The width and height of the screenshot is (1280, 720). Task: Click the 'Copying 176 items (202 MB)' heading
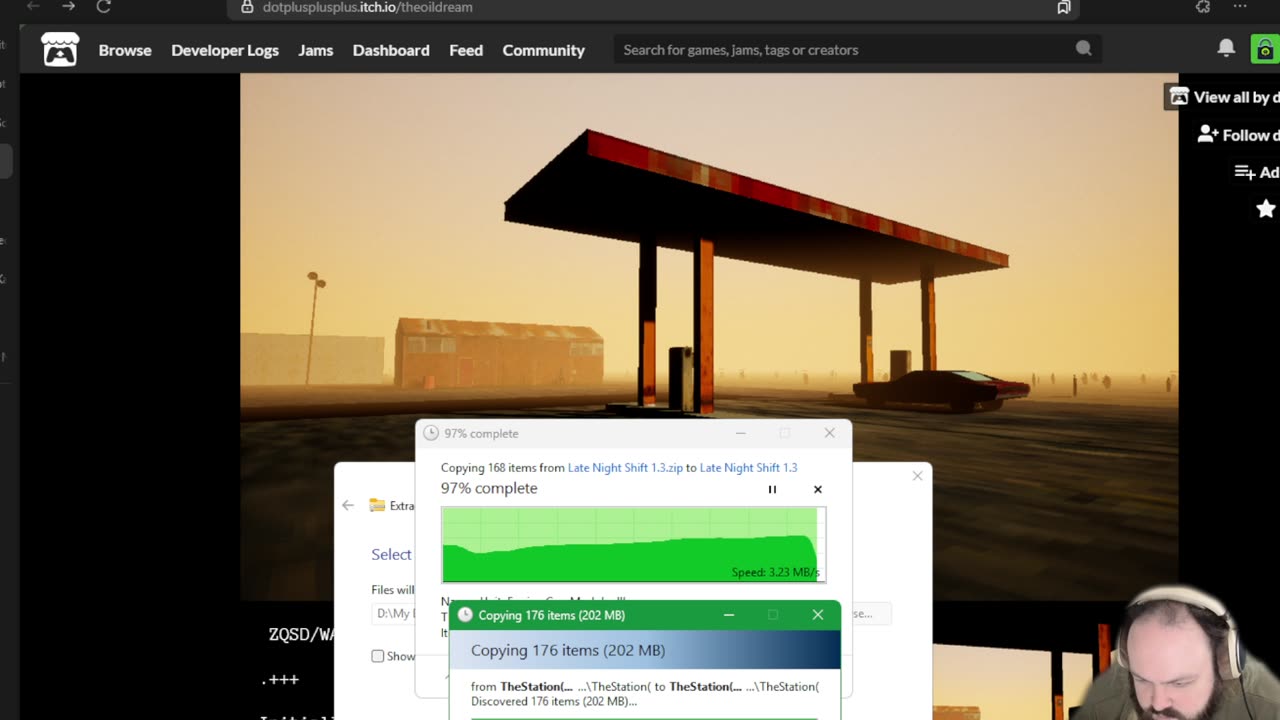[568, 650]
